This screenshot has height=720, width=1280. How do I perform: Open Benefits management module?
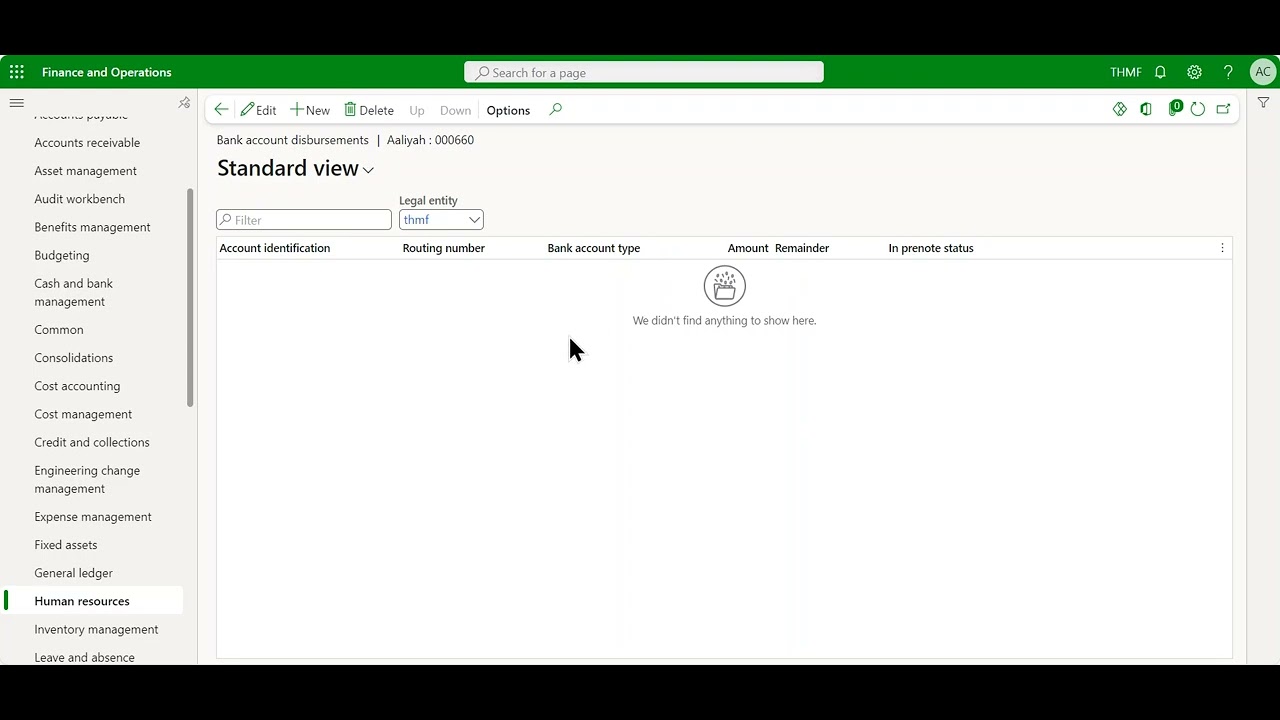point(92,227)
